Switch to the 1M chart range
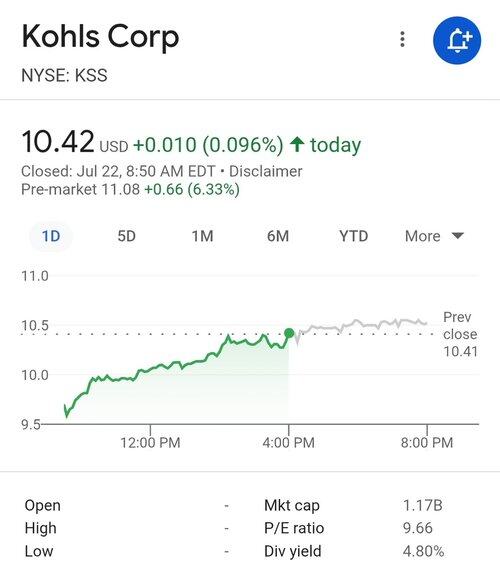This screenshot has width=500, height=569. tap(202, 236)
